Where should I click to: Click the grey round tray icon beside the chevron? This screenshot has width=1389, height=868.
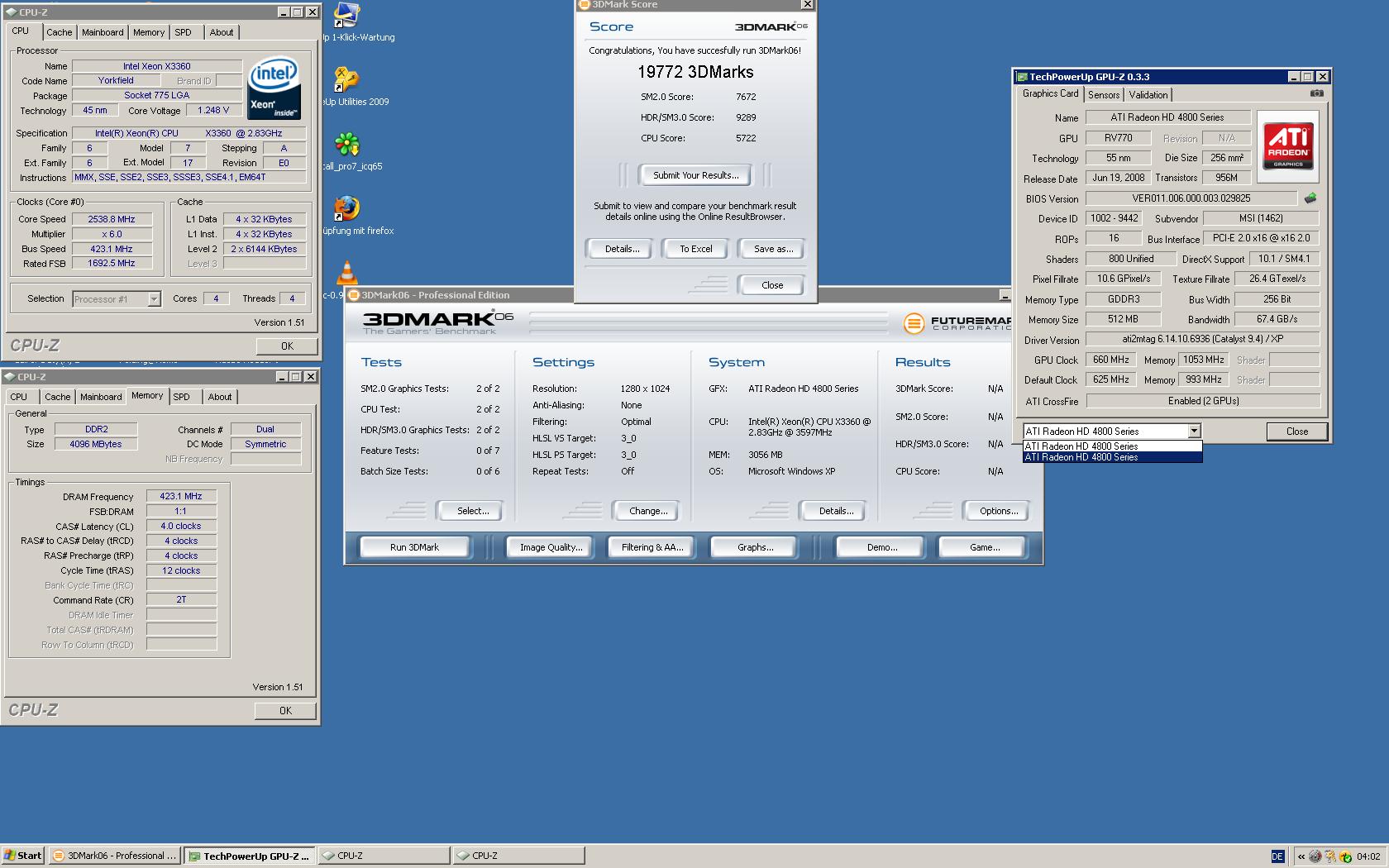pos(1315,856)
